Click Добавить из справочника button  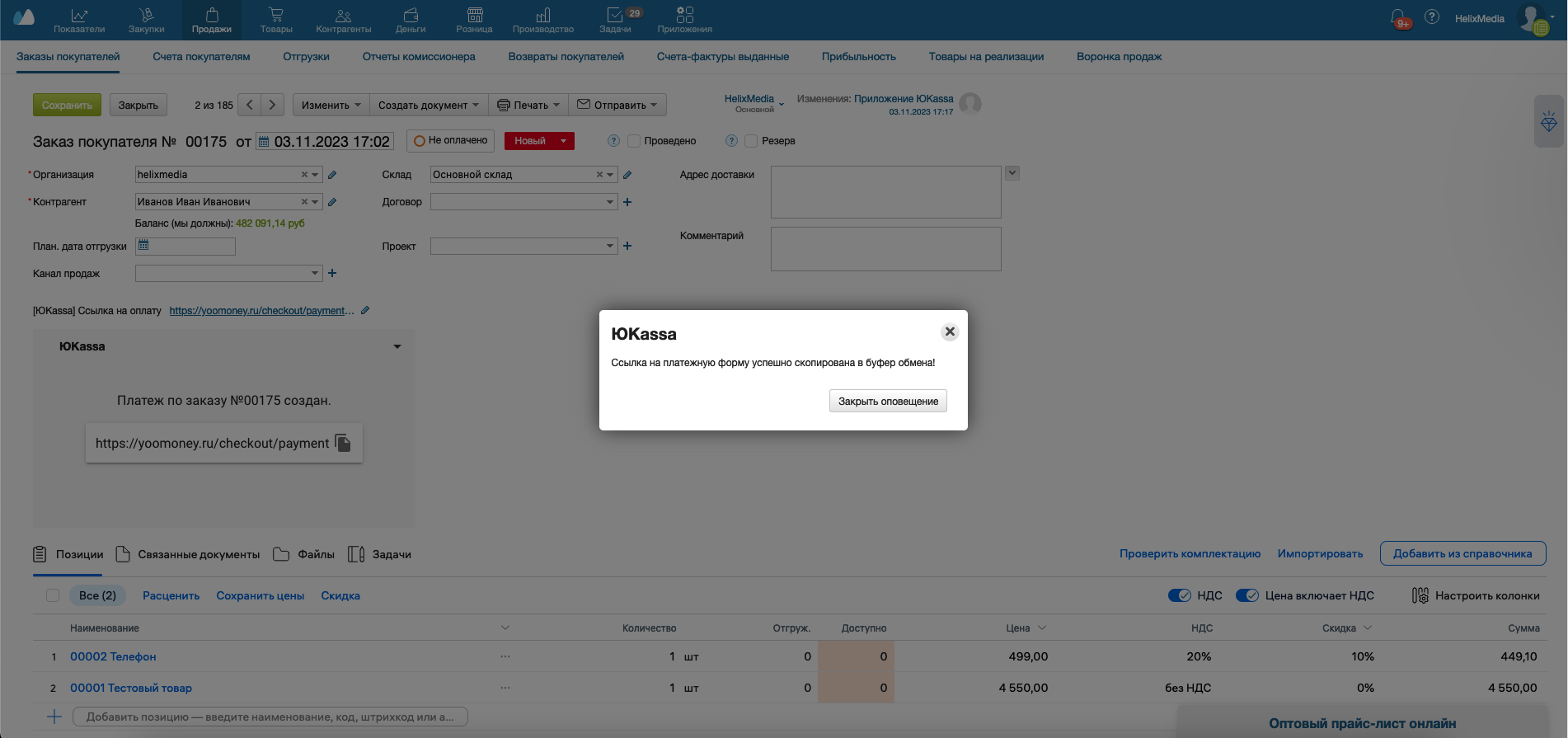pyautogui.click(x=1462, y=553)
